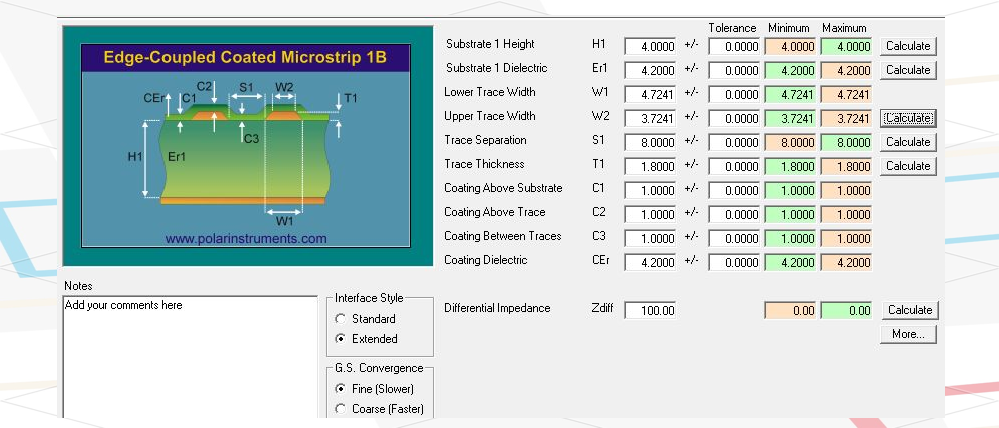
Task: Click the CEr coating dielectric value field
Action: tap(650, 262)
